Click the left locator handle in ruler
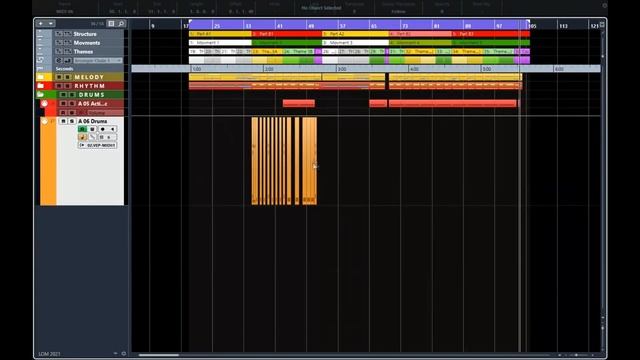 tap(190, 22)
